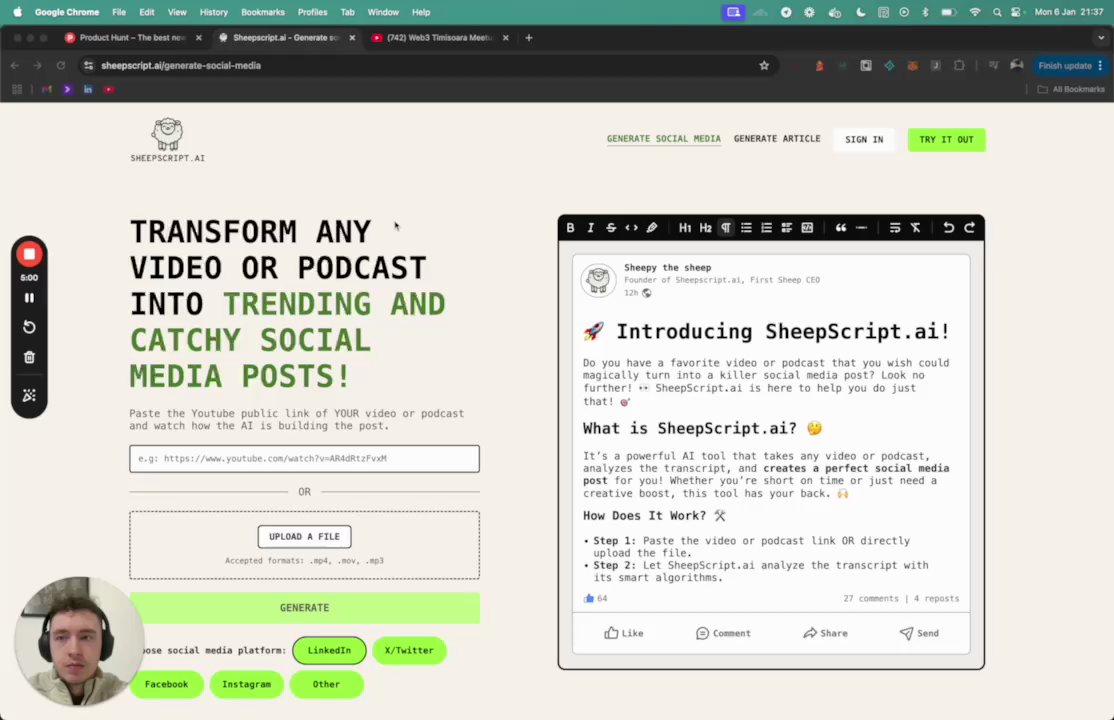This screenshot has height=720, width=1114.
Task: Insert a numbered list
Action: pyautogui.click(x=766, y=227)
